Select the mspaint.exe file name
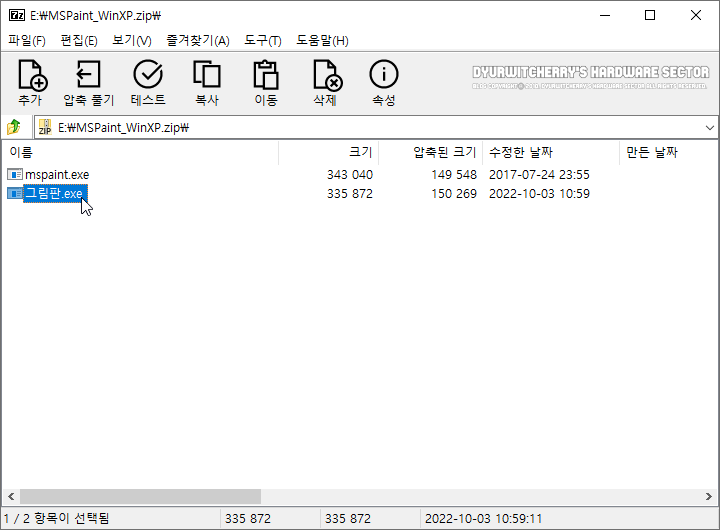Image resolution: width=720 pixels, height=530 pixels. point(57,175)
